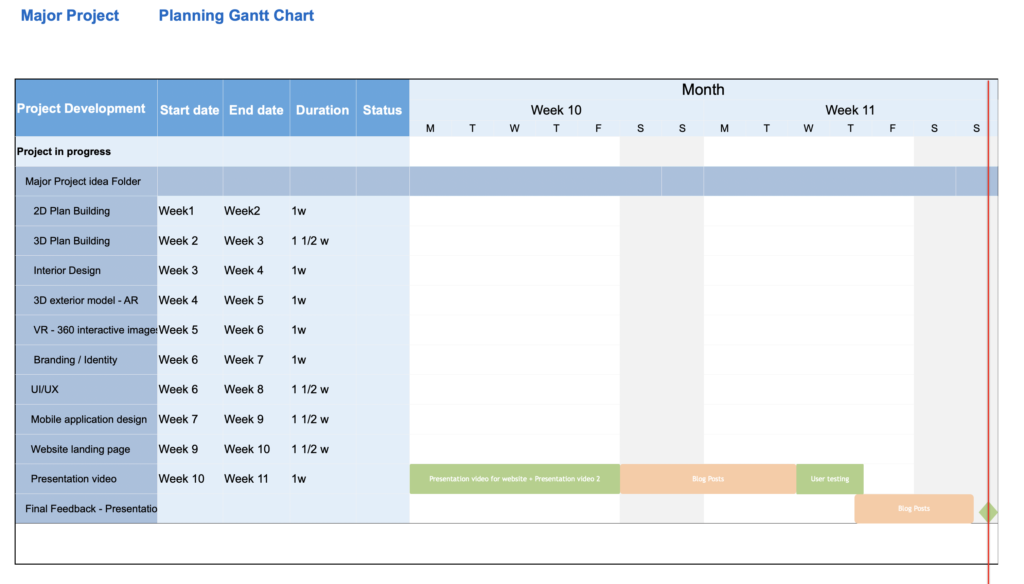Screen dimensions: 1024x584
Task: Select the green Presentation video task bar
Action: coord(515,479)
